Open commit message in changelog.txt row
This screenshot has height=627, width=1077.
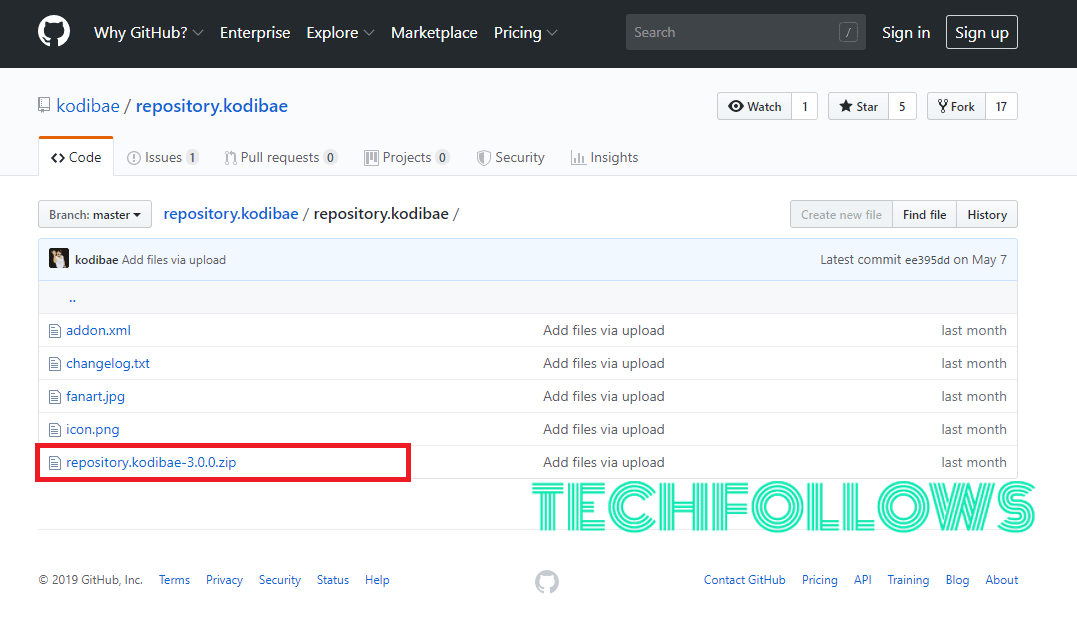tap(604, 363)
